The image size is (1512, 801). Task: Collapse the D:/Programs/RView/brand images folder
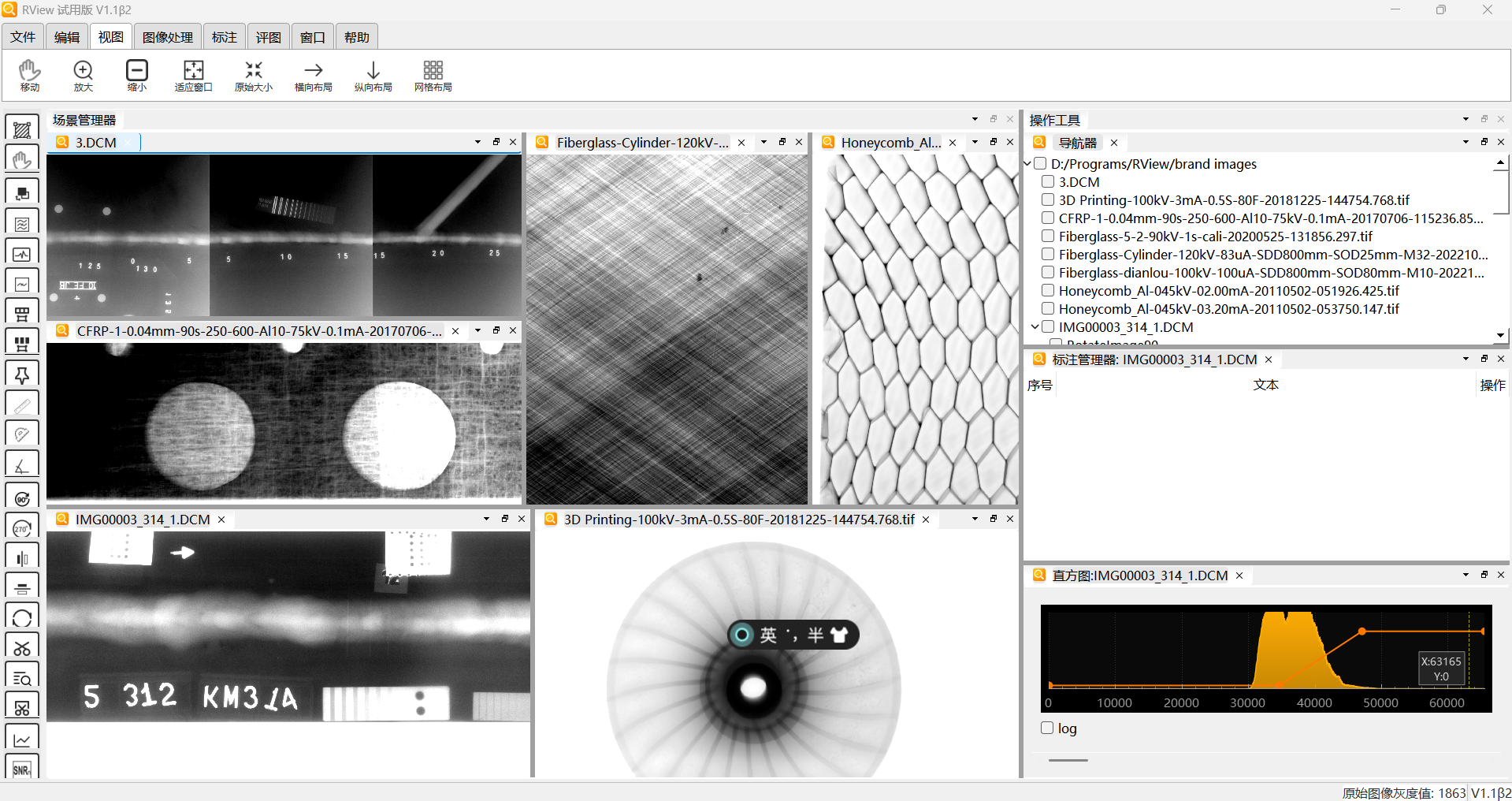(x=1027, y=164)
